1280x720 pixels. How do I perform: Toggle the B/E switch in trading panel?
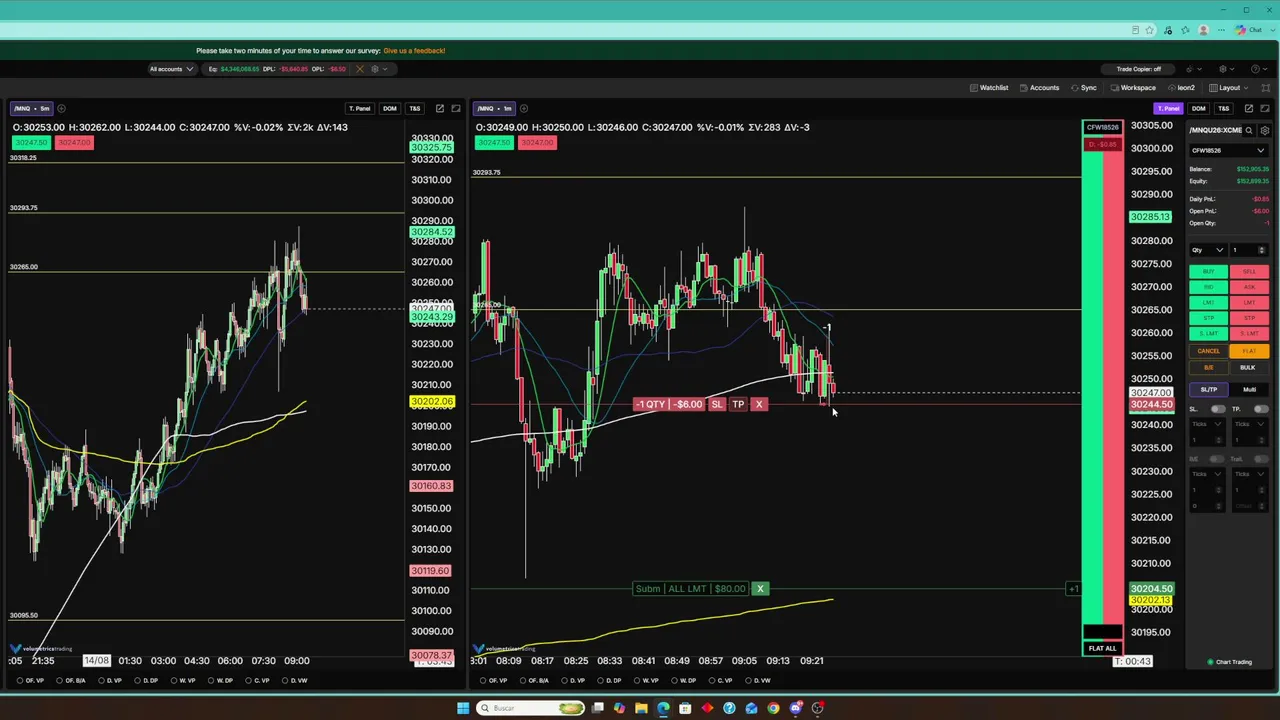click(x=1217, y=459)
